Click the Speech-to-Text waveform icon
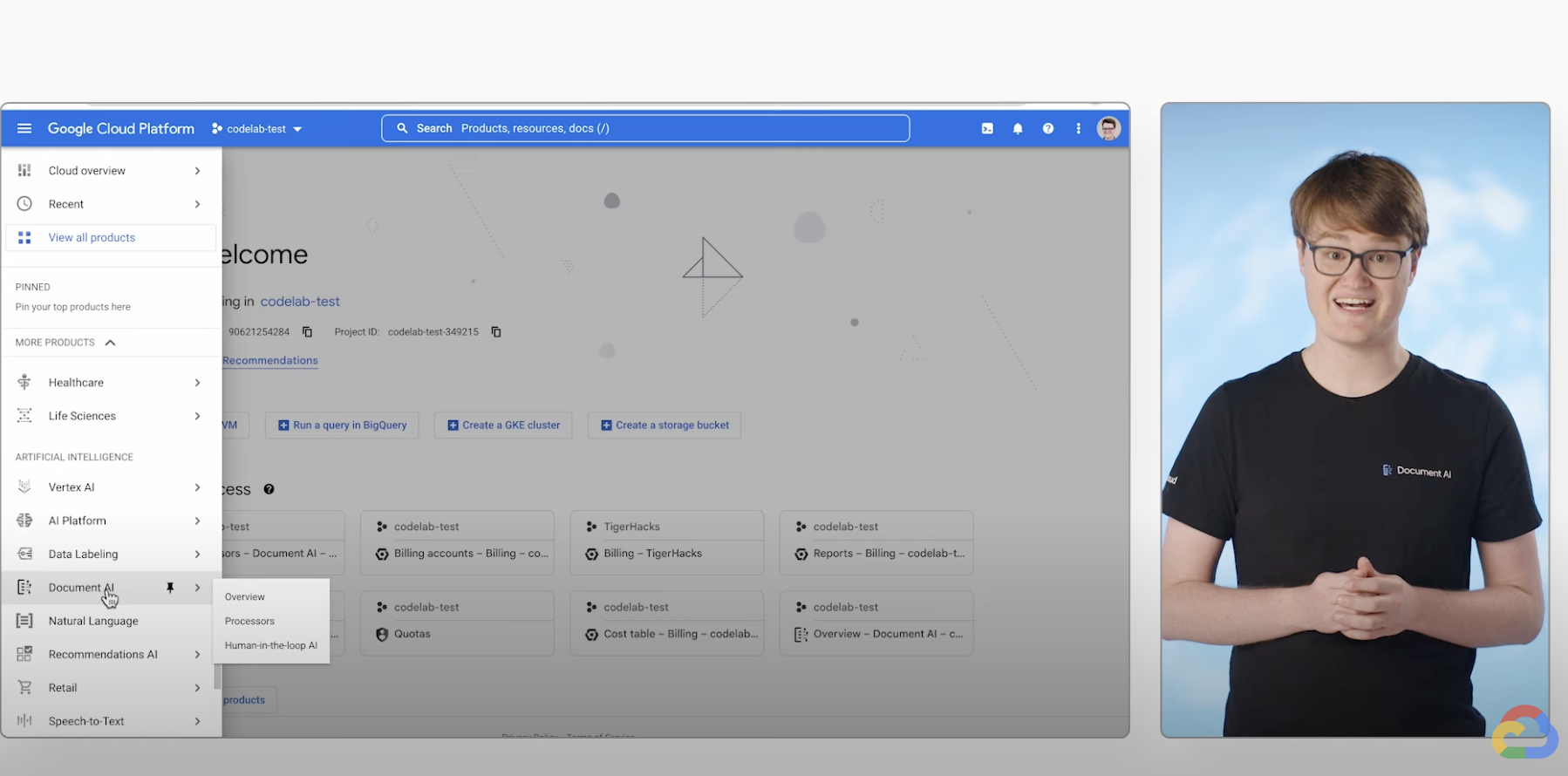This screenshot has height=776, width=1568. pos(24,720)
